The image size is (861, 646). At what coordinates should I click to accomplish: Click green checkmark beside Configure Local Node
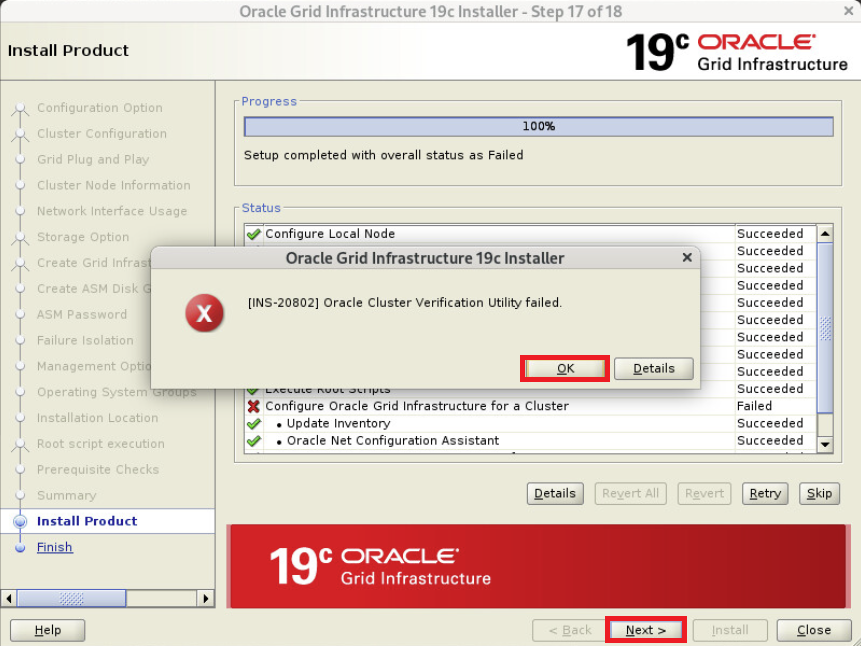tap(253, 234)
